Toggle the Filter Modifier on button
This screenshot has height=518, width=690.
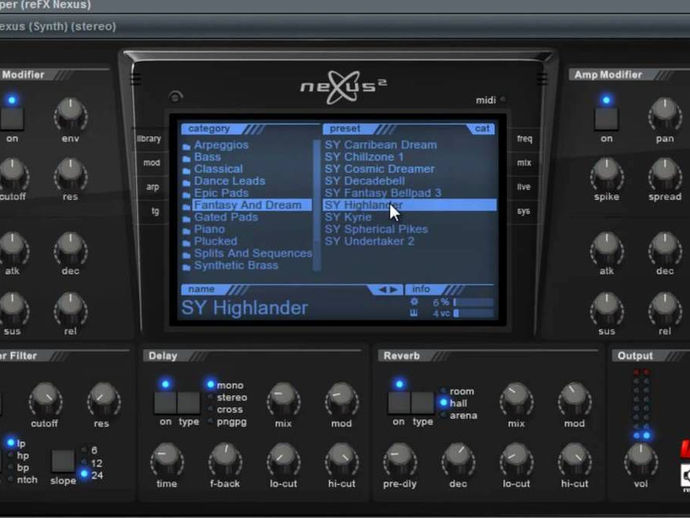click(12, 119)
